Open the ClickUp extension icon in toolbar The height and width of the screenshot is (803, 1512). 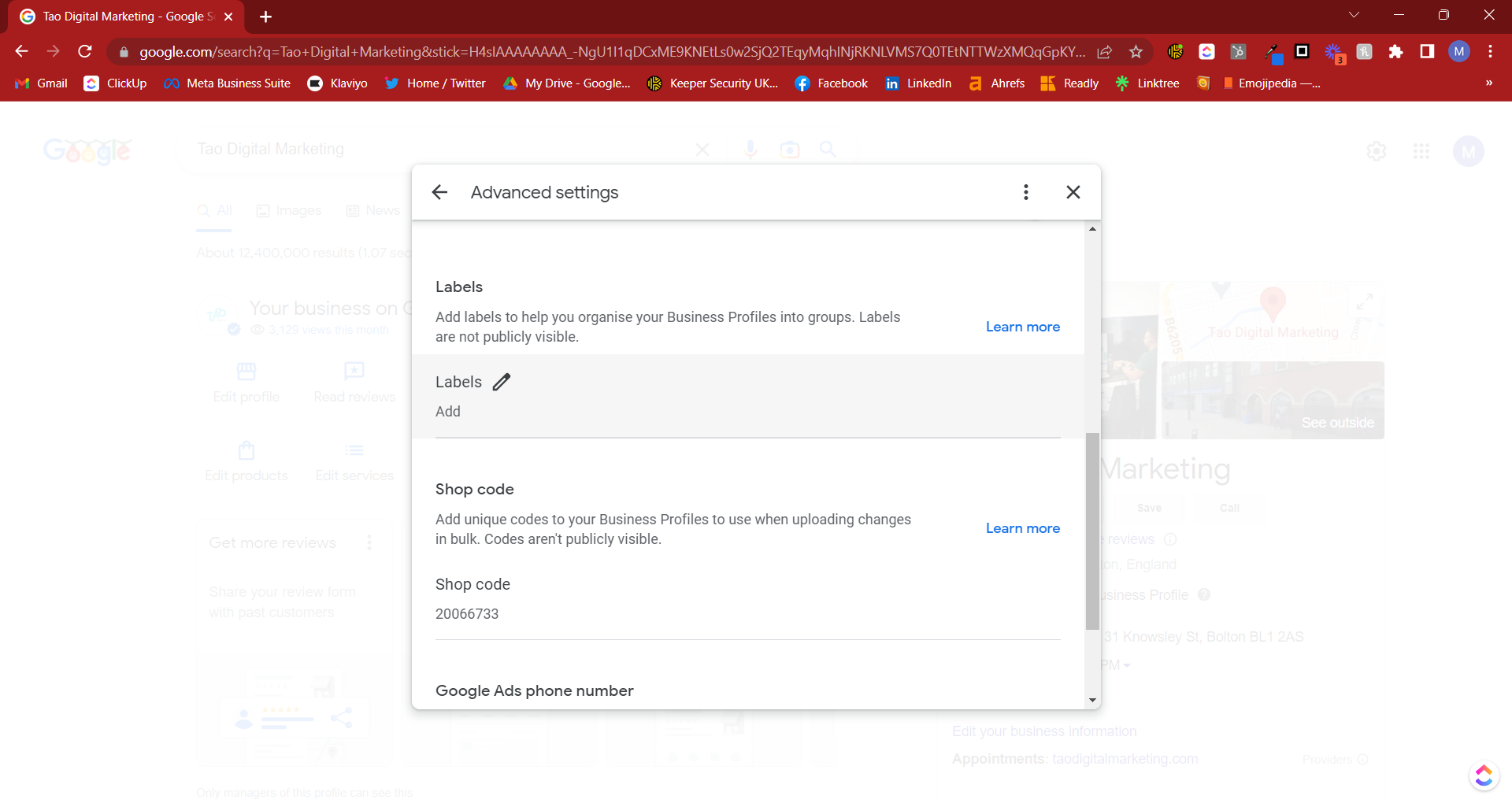pyautogui.click(x=1206, y=52)
